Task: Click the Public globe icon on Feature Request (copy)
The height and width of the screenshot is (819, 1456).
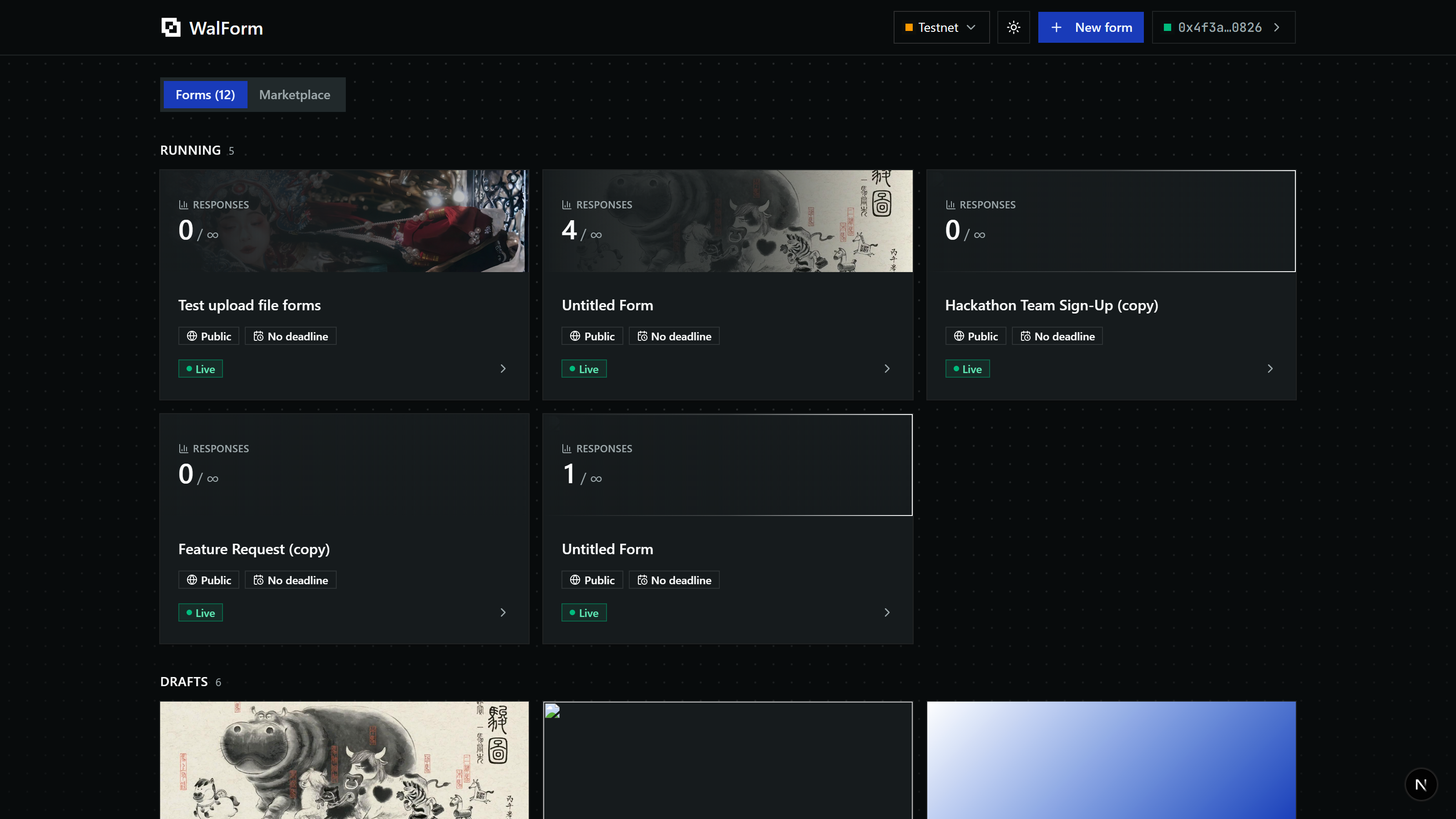Action: (x=192, y=580)
